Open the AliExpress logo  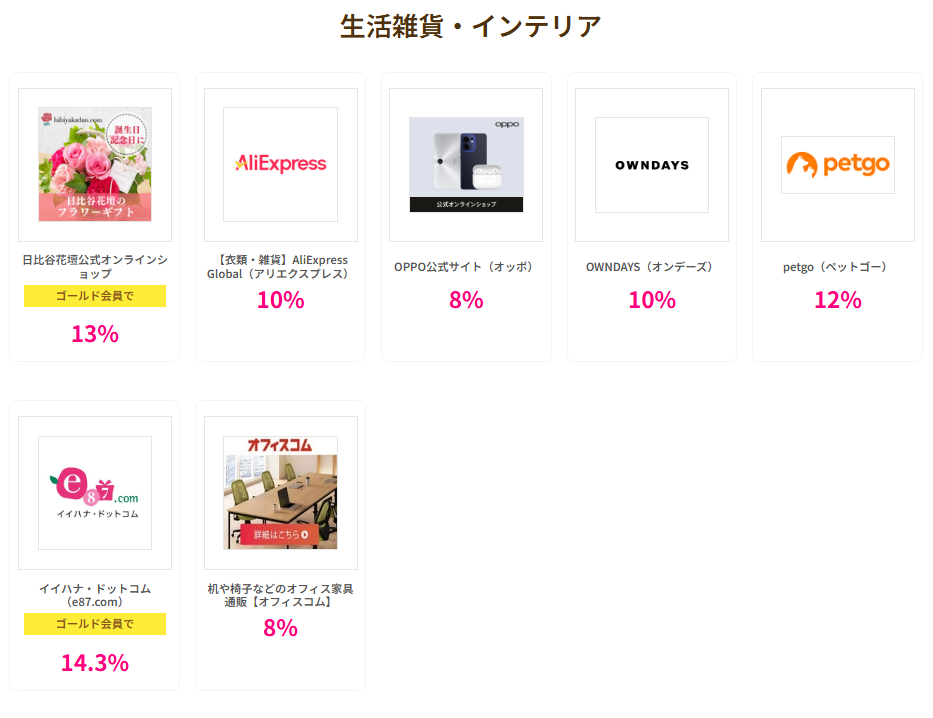281,164
